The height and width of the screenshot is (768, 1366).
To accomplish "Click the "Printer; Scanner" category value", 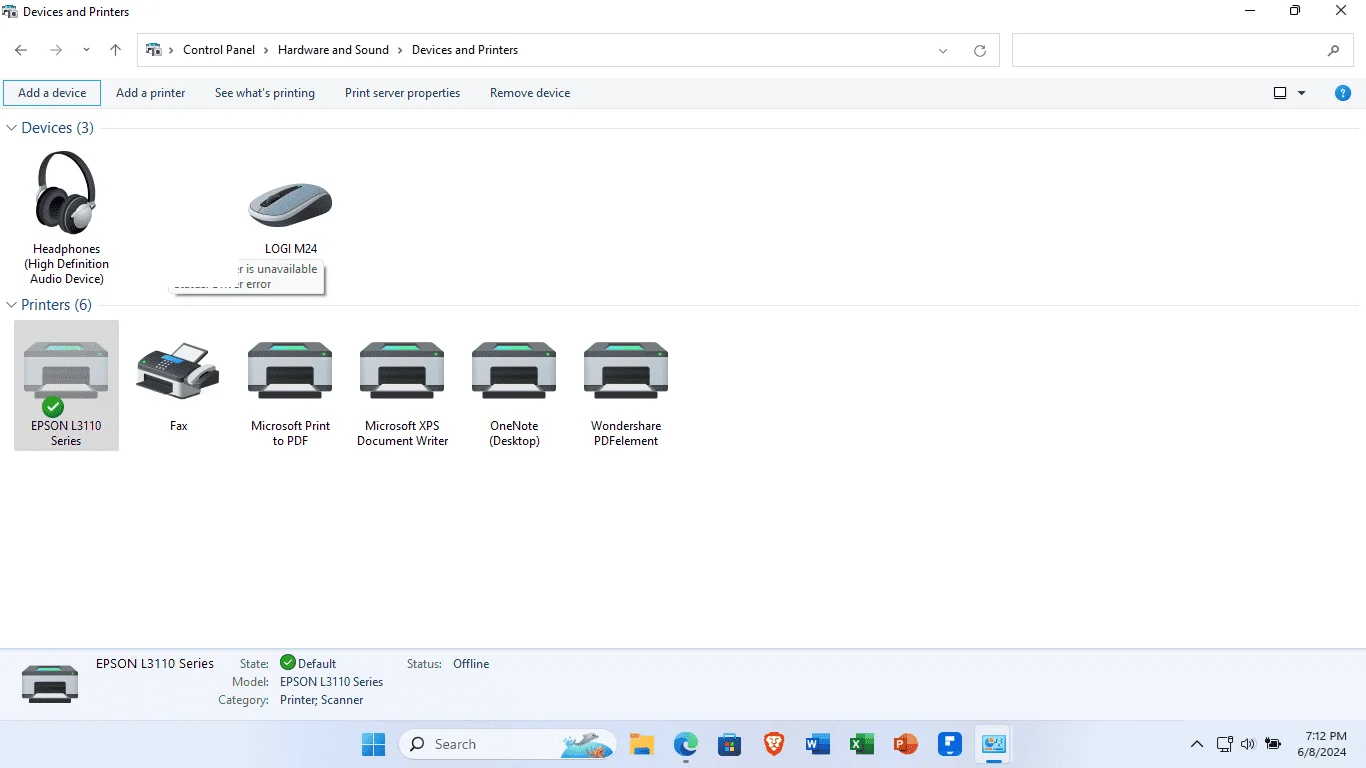I will 322,700.
